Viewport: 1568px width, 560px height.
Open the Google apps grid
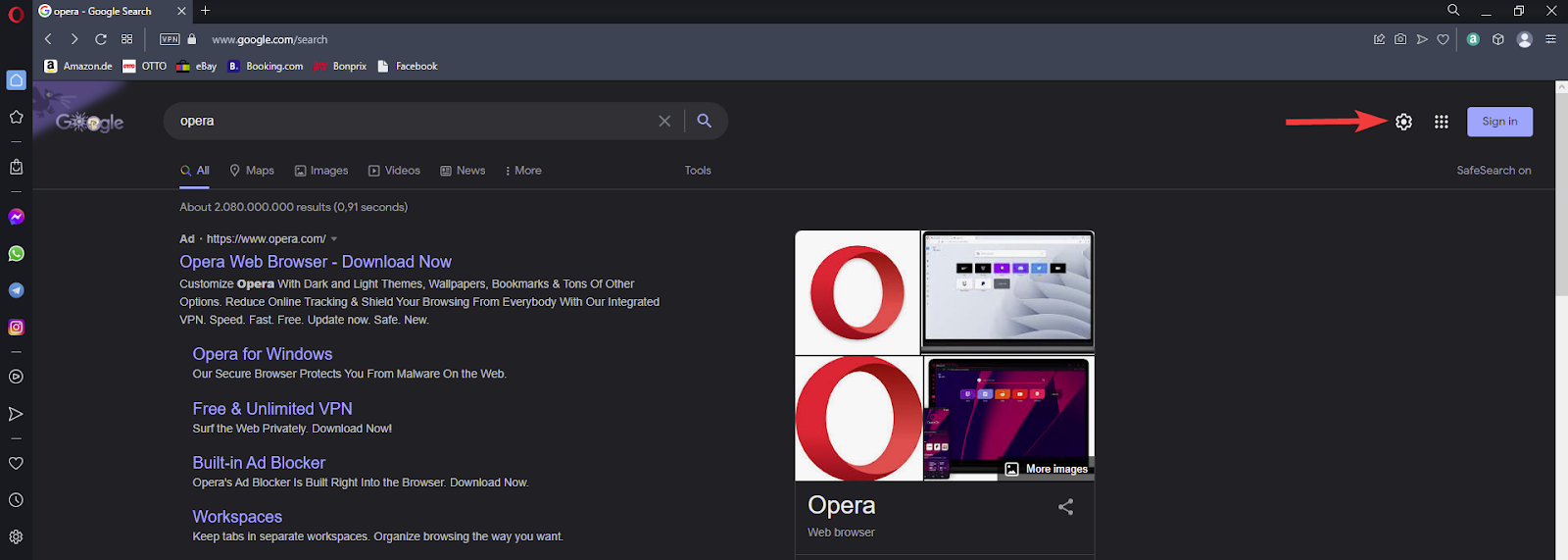pos(1442,122)
